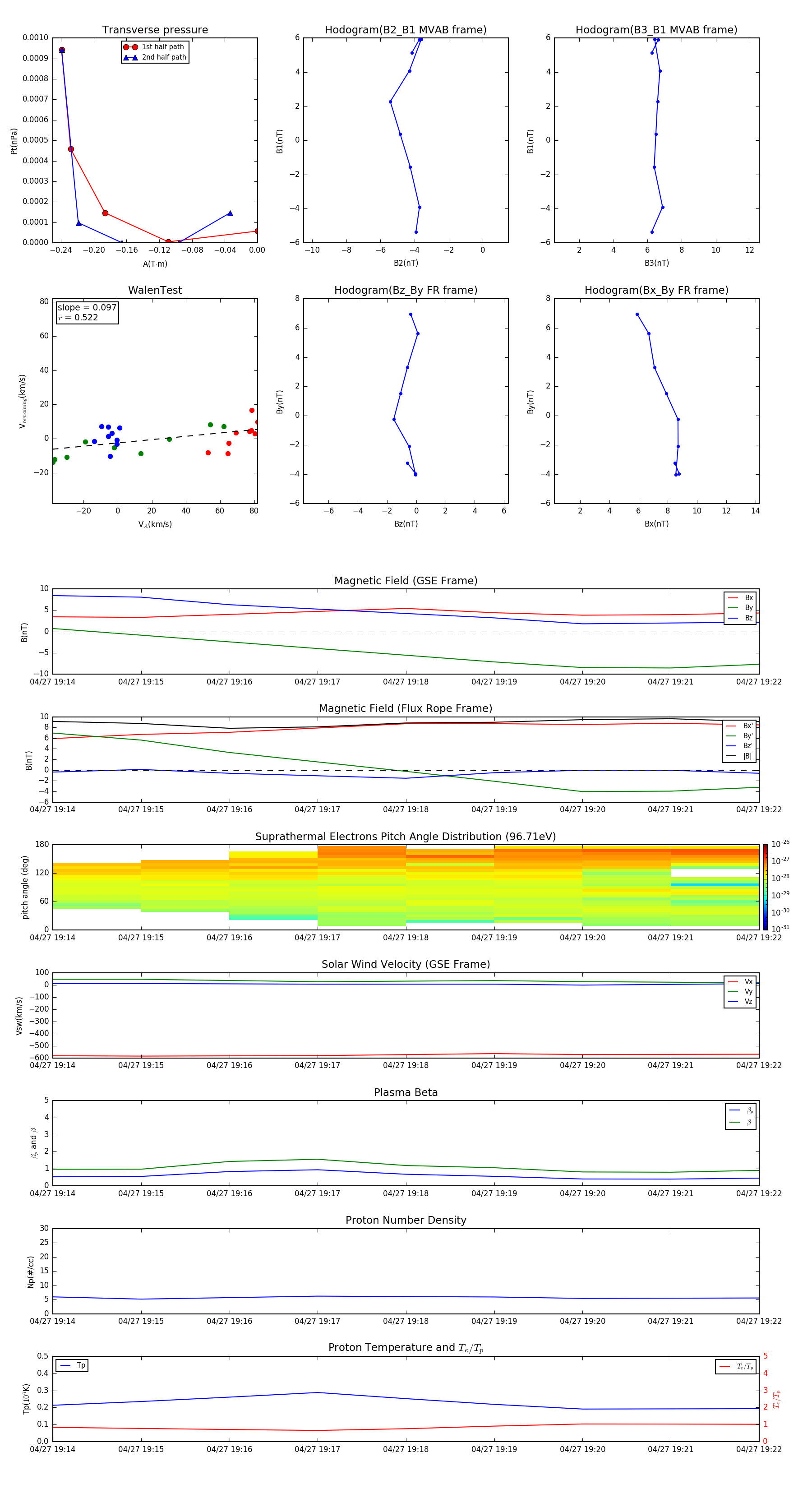Image resolution: width=812 pixels, height=1489 pixels.
Task: Click the 'Hodogram(Bz_By FR frame)' title
Action: pyautogui.click(x=406, y=290)
